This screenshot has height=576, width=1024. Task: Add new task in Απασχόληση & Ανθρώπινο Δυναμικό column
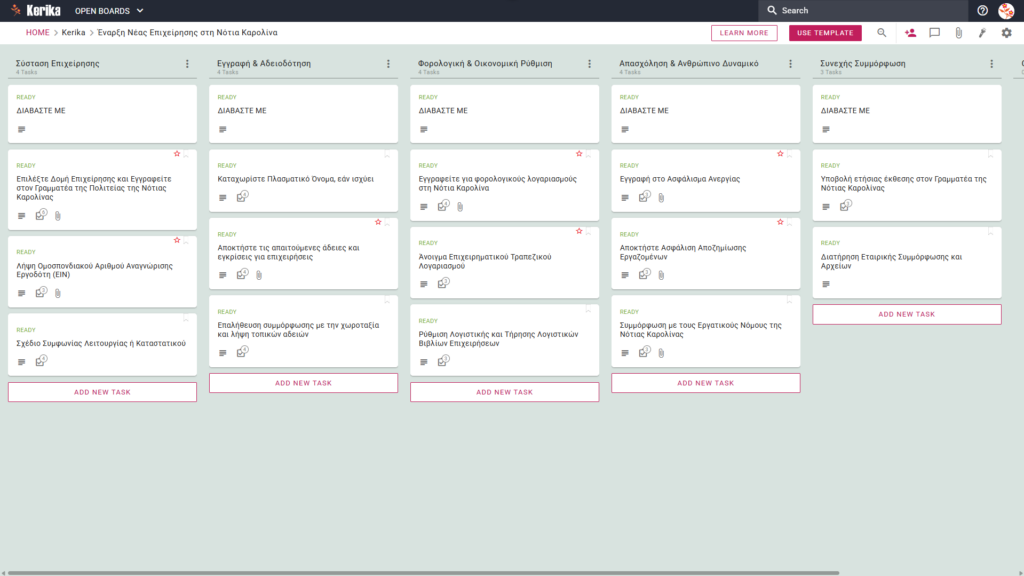[x=706, y=383]
